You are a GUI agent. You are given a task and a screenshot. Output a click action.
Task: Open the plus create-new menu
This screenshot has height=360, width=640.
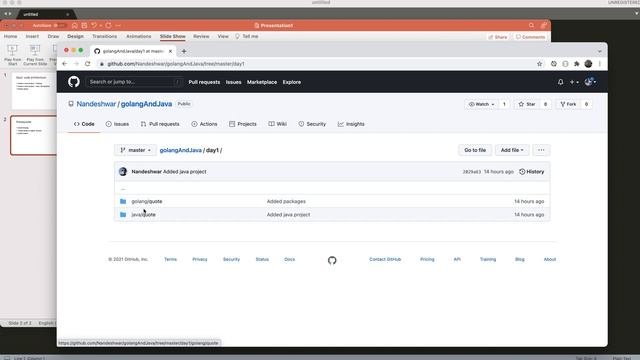(x=574, y=82)
